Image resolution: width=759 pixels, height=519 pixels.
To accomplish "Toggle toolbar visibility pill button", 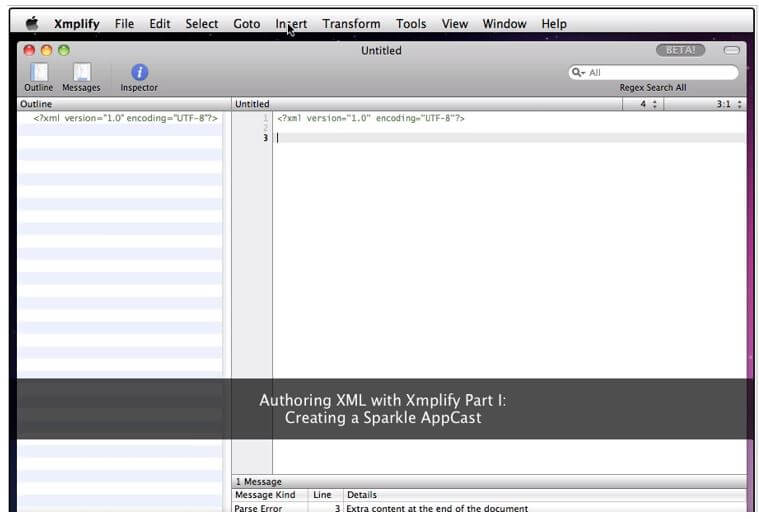I will click(x=731, y=50).
